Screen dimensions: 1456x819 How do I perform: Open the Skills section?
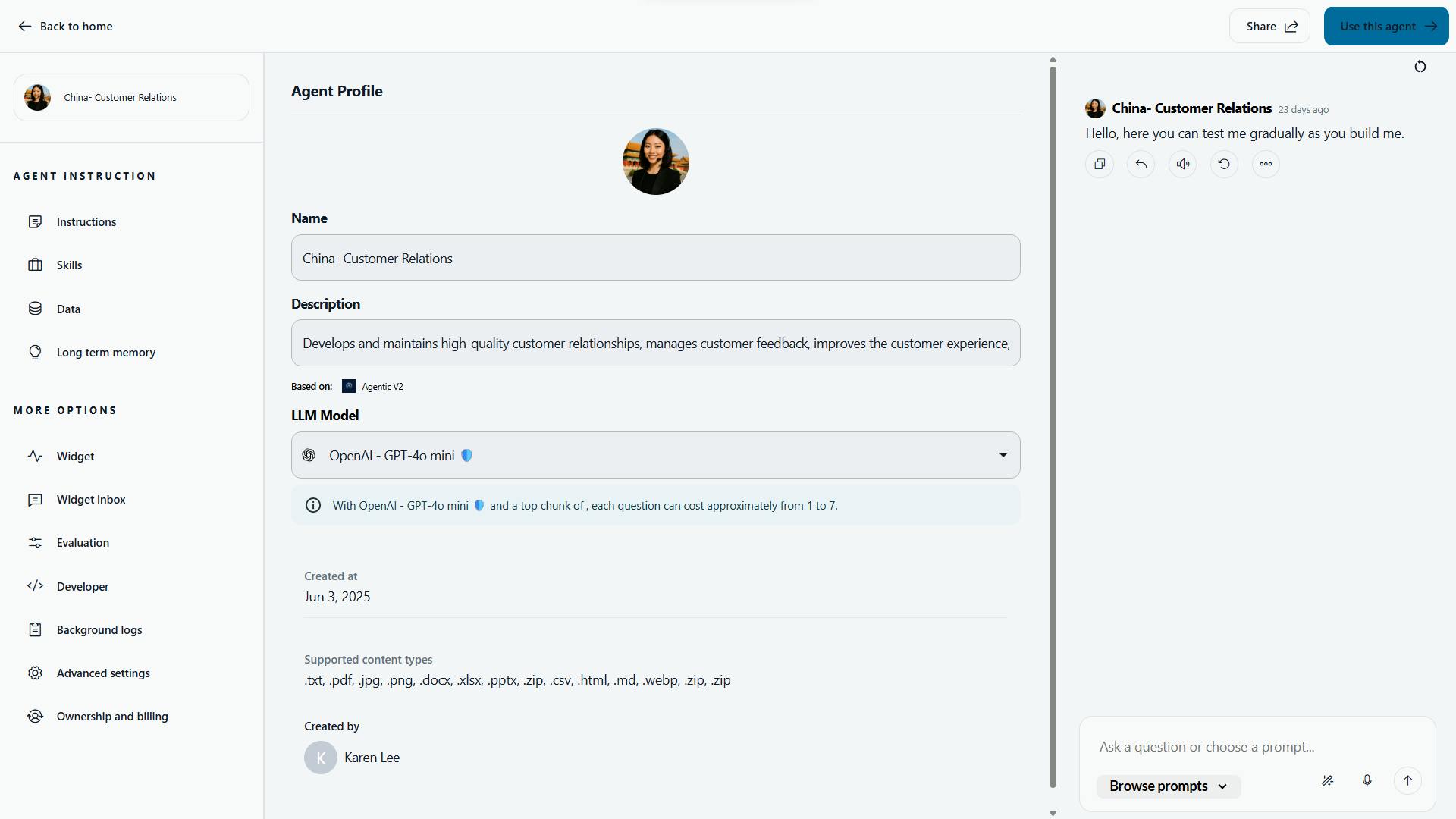pos(69,265)
